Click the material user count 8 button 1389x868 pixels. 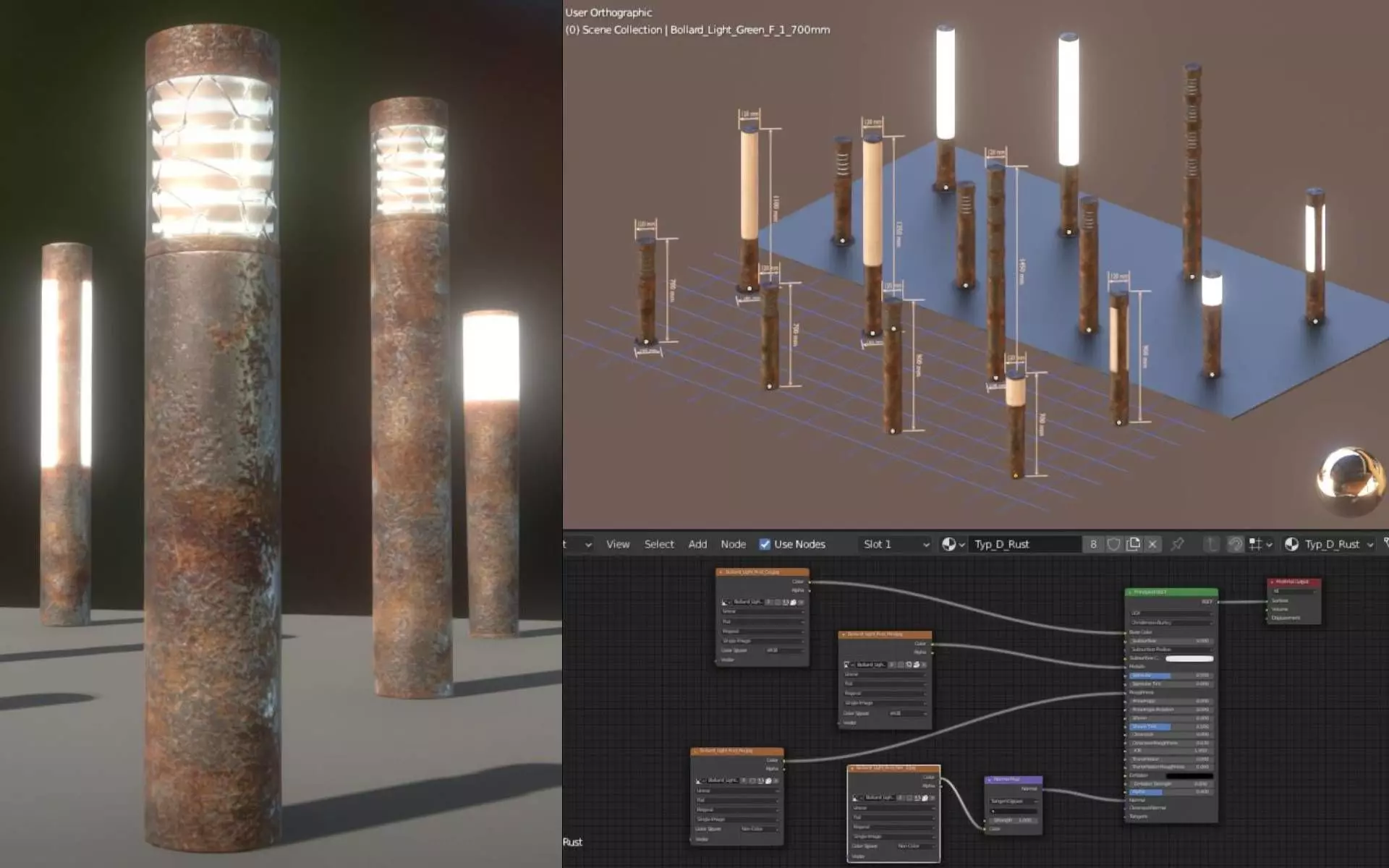tap(1093, 544)
